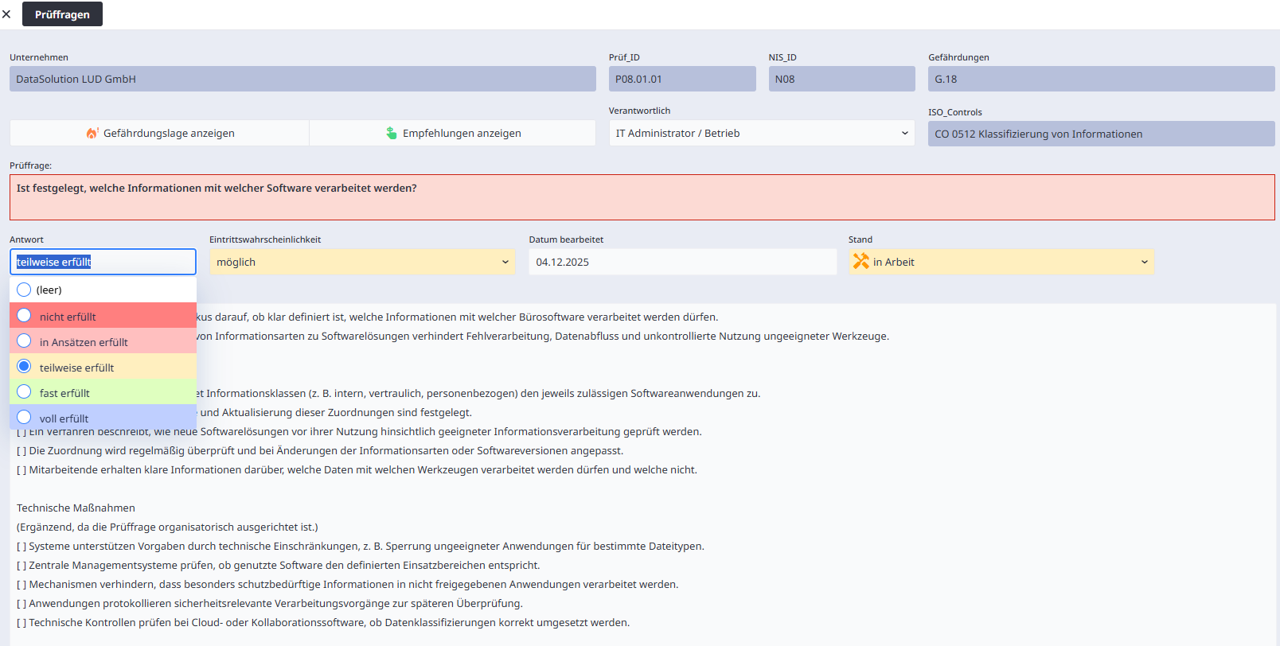This screenshot has height=646, width=1280.
Task: Click the tools icon in Stand field
Action: [x=861, y=261]
